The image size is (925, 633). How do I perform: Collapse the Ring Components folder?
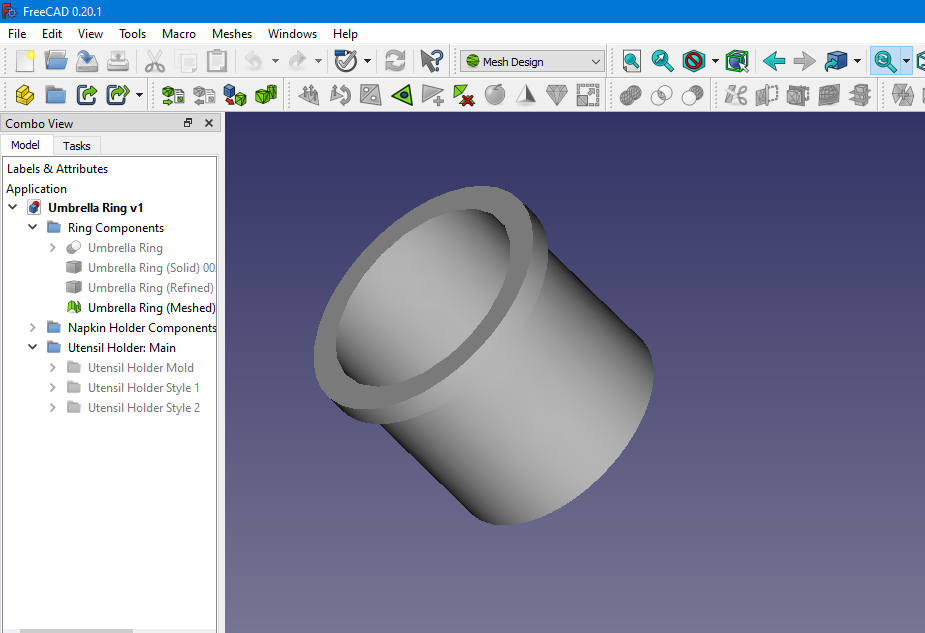(33, 228)
